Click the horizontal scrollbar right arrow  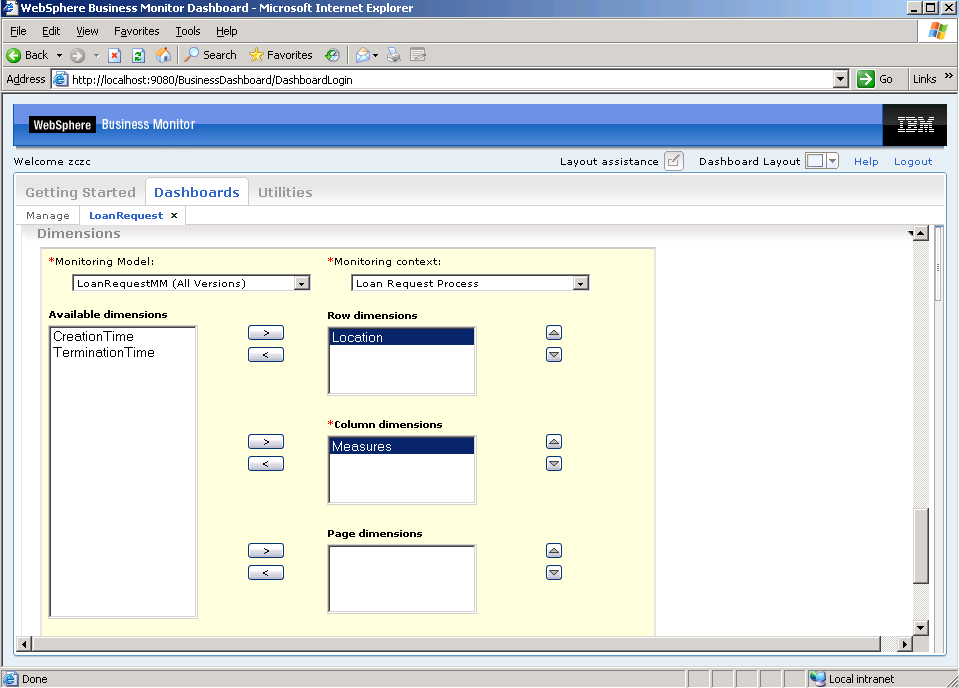click(904, 643)
